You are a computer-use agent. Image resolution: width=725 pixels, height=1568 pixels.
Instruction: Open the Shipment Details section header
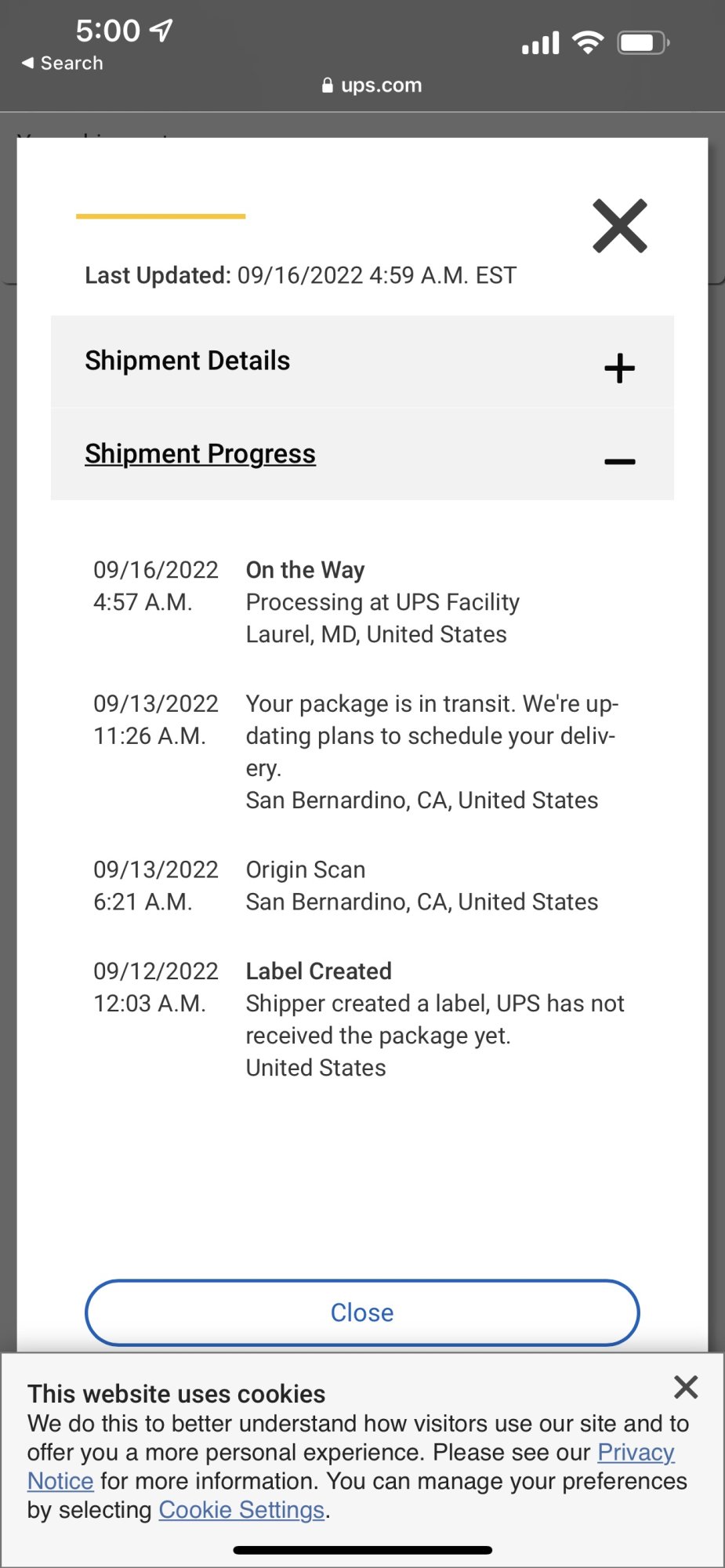362,361
